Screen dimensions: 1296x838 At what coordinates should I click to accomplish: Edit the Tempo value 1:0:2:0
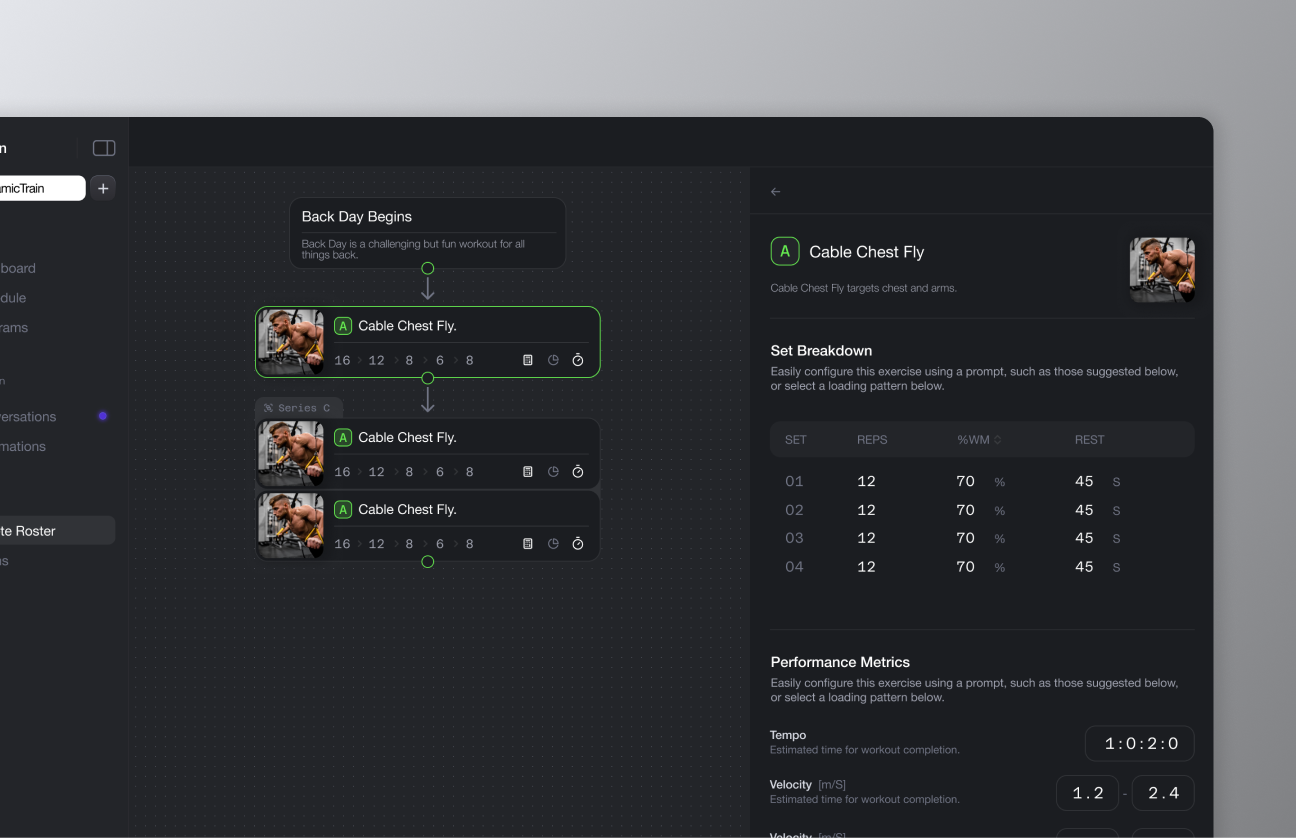tap(1140, 744)
